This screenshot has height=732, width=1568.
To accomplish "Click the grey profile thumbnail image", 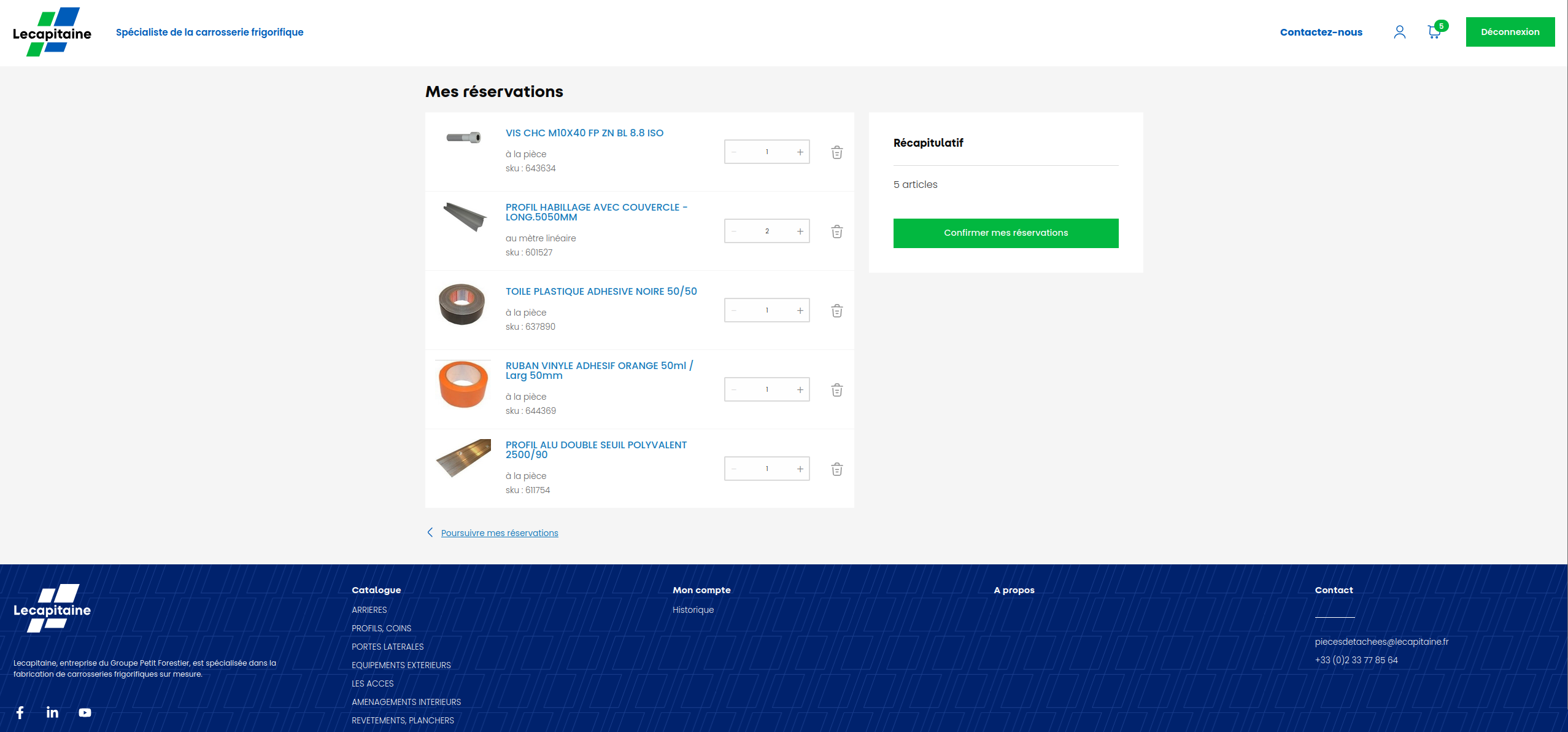I will tap(465, 217).
